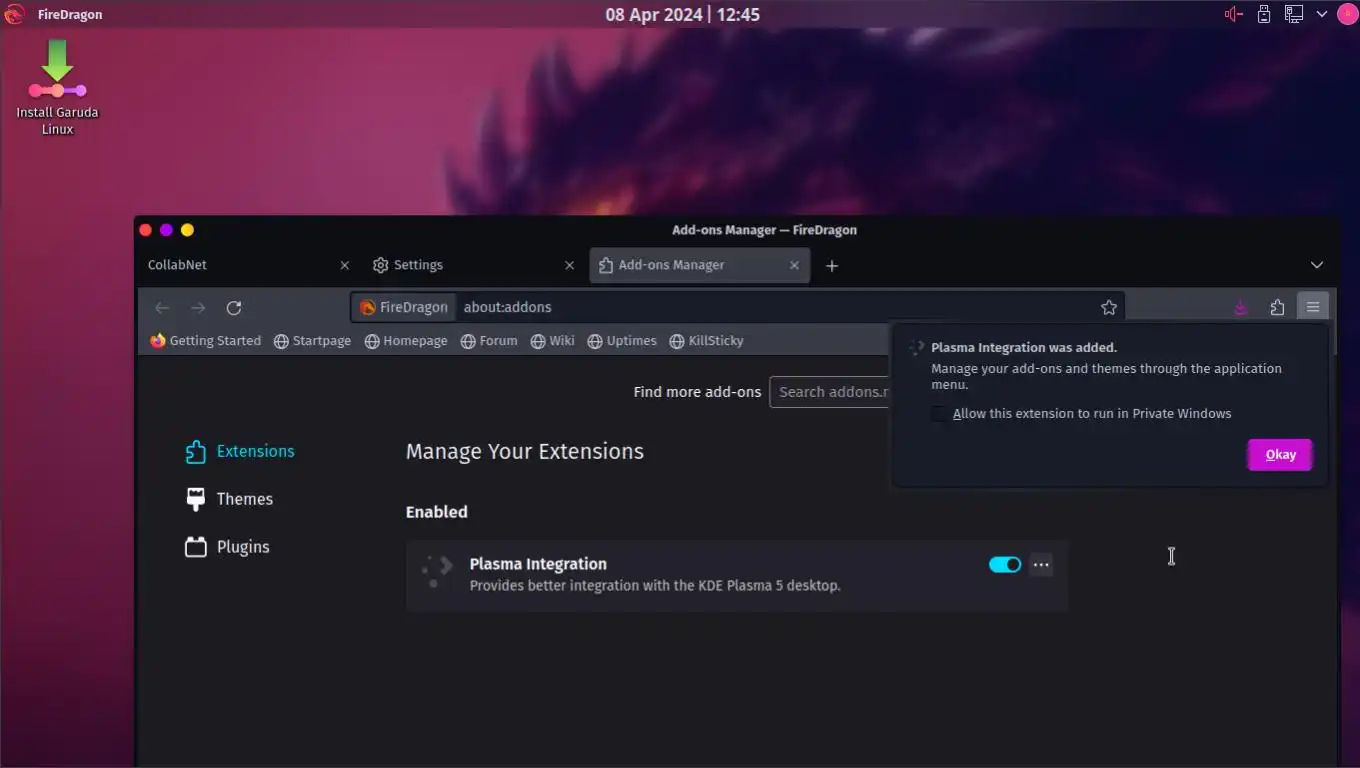Close the Add-ons Manager tab

(x=795, y=265)
